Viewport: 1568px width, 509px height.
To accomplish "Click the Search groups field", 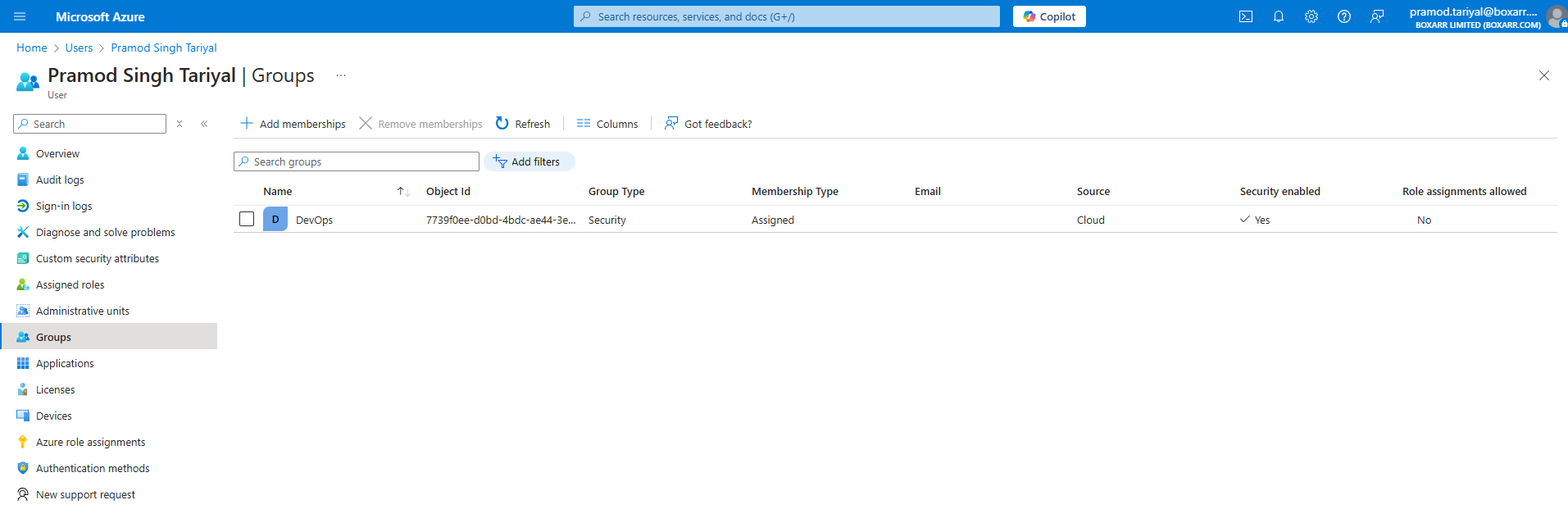I will click(357, 161).
